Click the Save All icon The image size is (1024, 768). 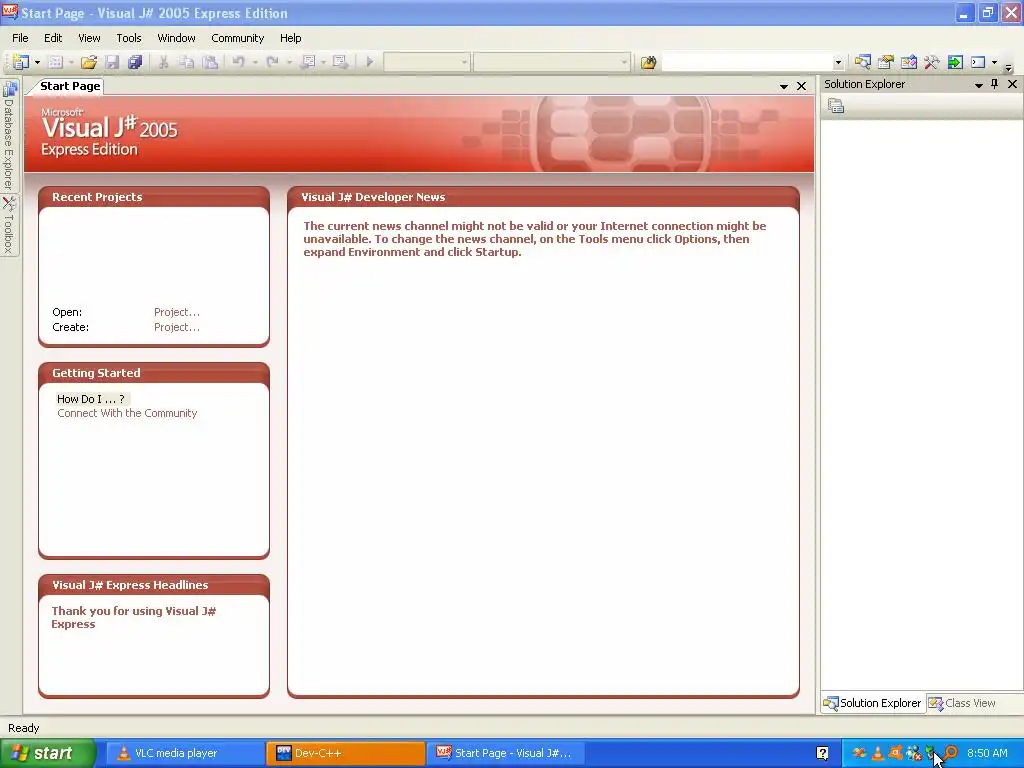pyautogui.click(x=135, y=62)
